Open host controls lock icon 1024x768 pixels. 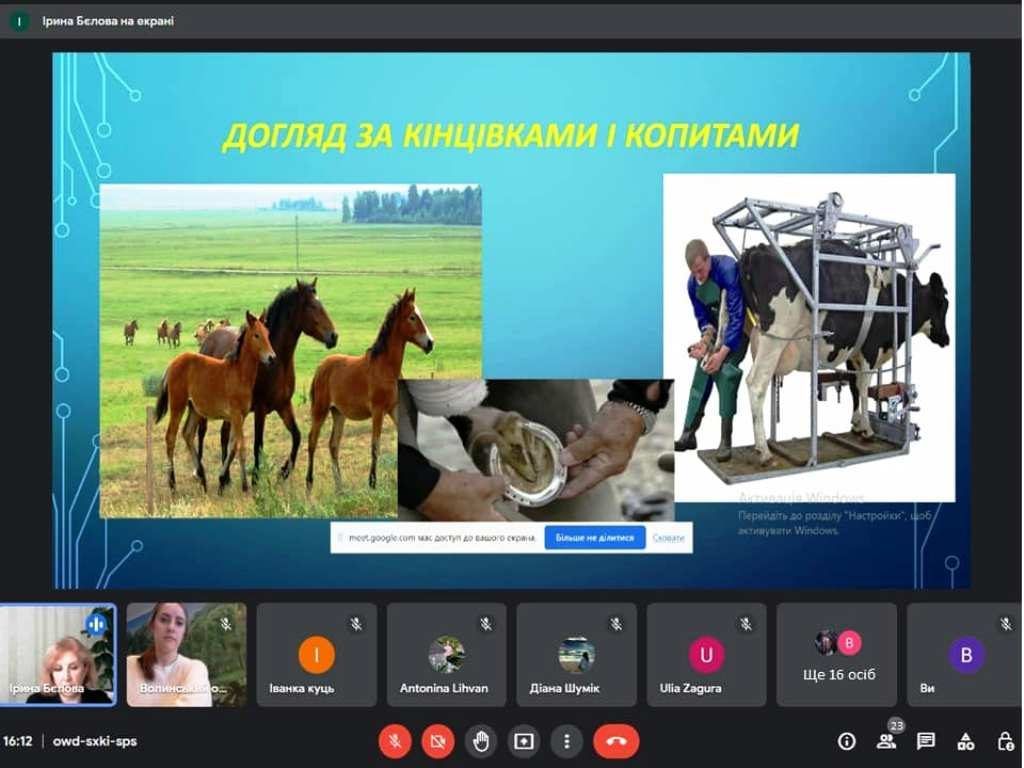(1006, 741)
